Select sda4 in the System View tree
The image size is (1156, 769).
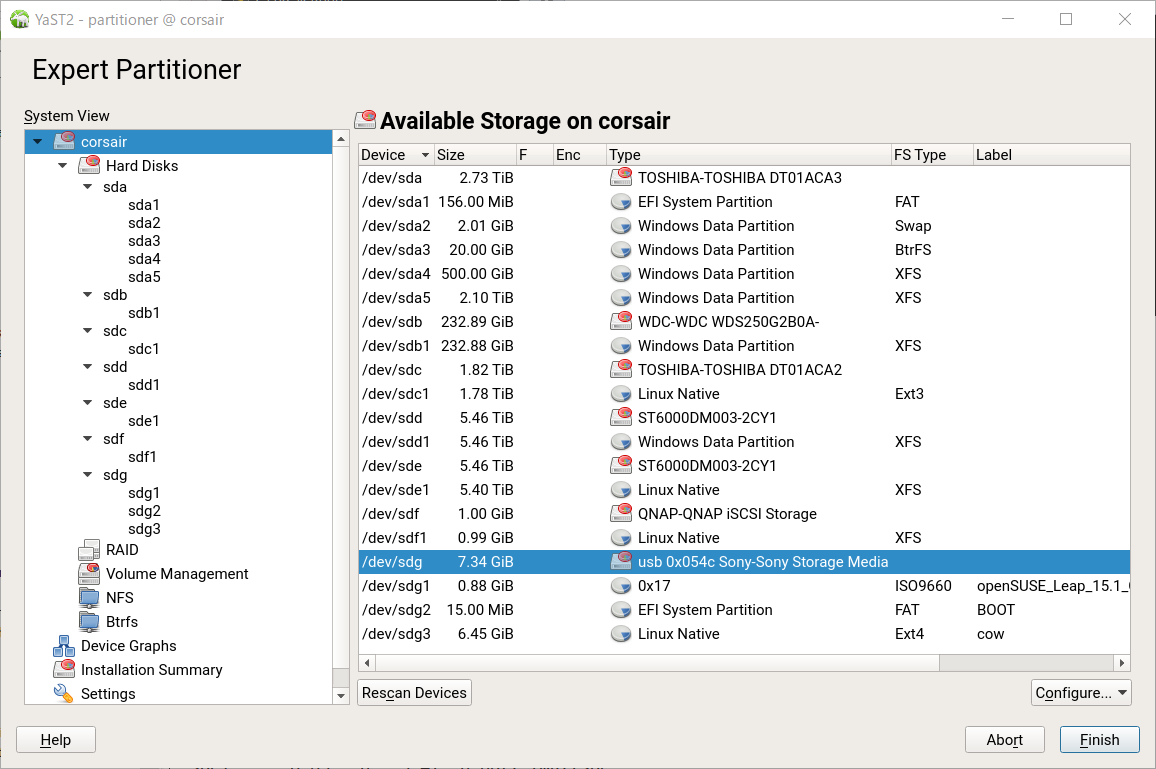[144, 259]
